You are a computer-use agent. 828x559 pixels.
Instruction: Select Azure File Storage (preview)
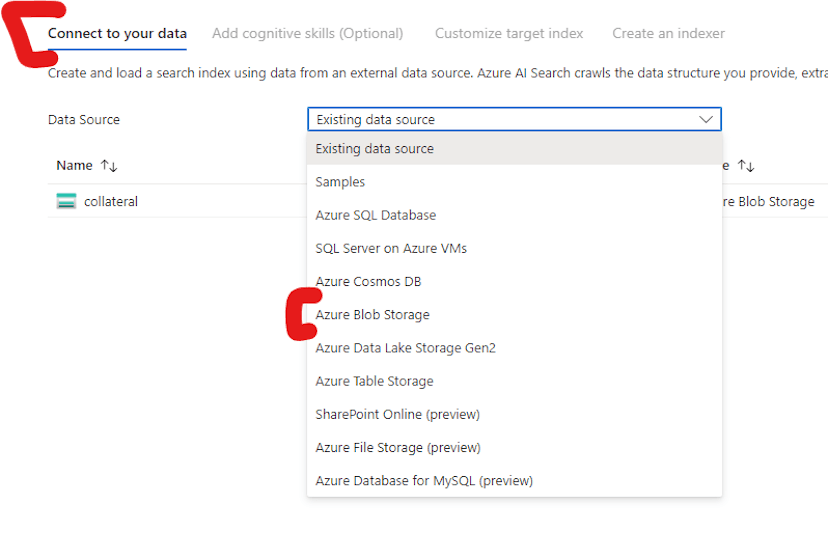tap(398, 447)
